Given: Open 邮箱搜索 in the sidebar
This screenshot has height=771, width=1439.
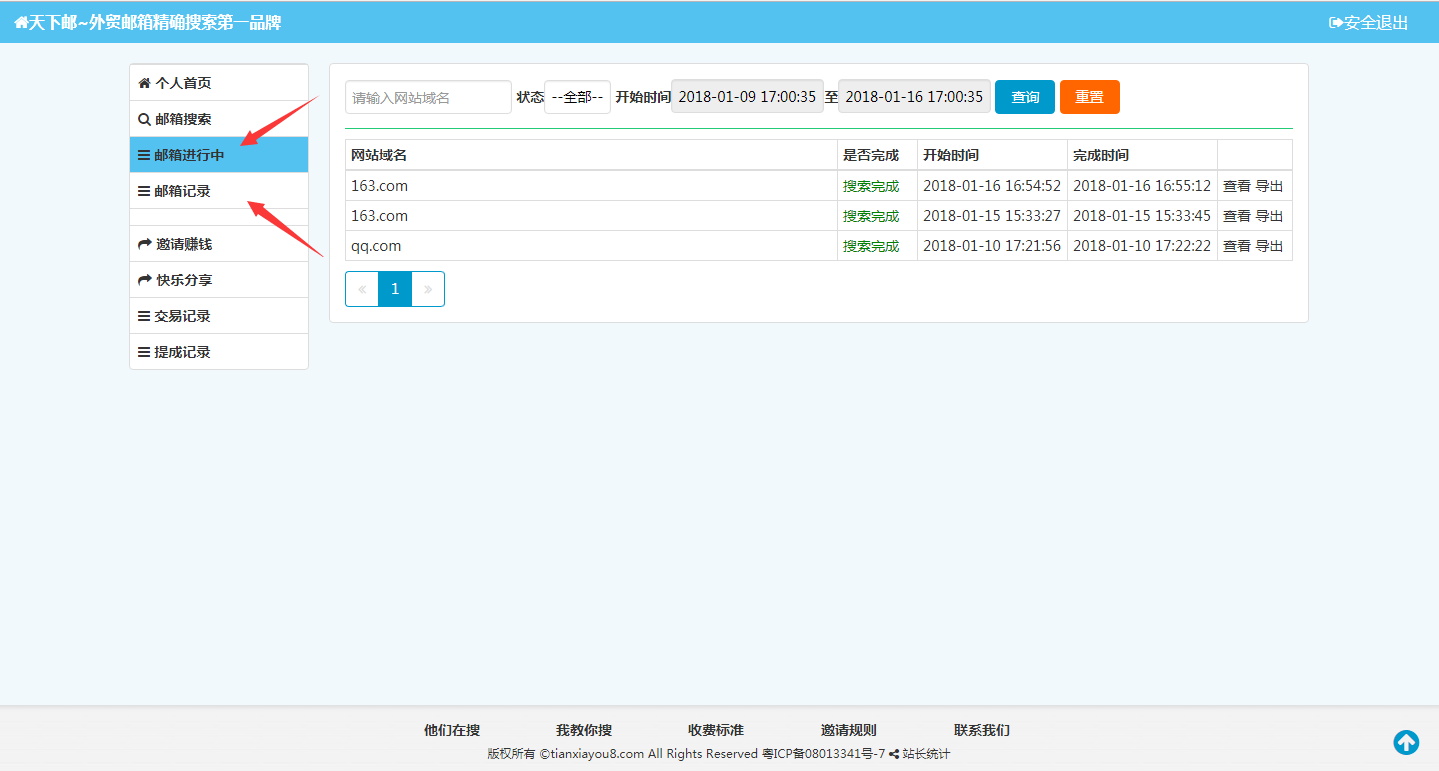Looking at the screenshot, I should [219, 119].
